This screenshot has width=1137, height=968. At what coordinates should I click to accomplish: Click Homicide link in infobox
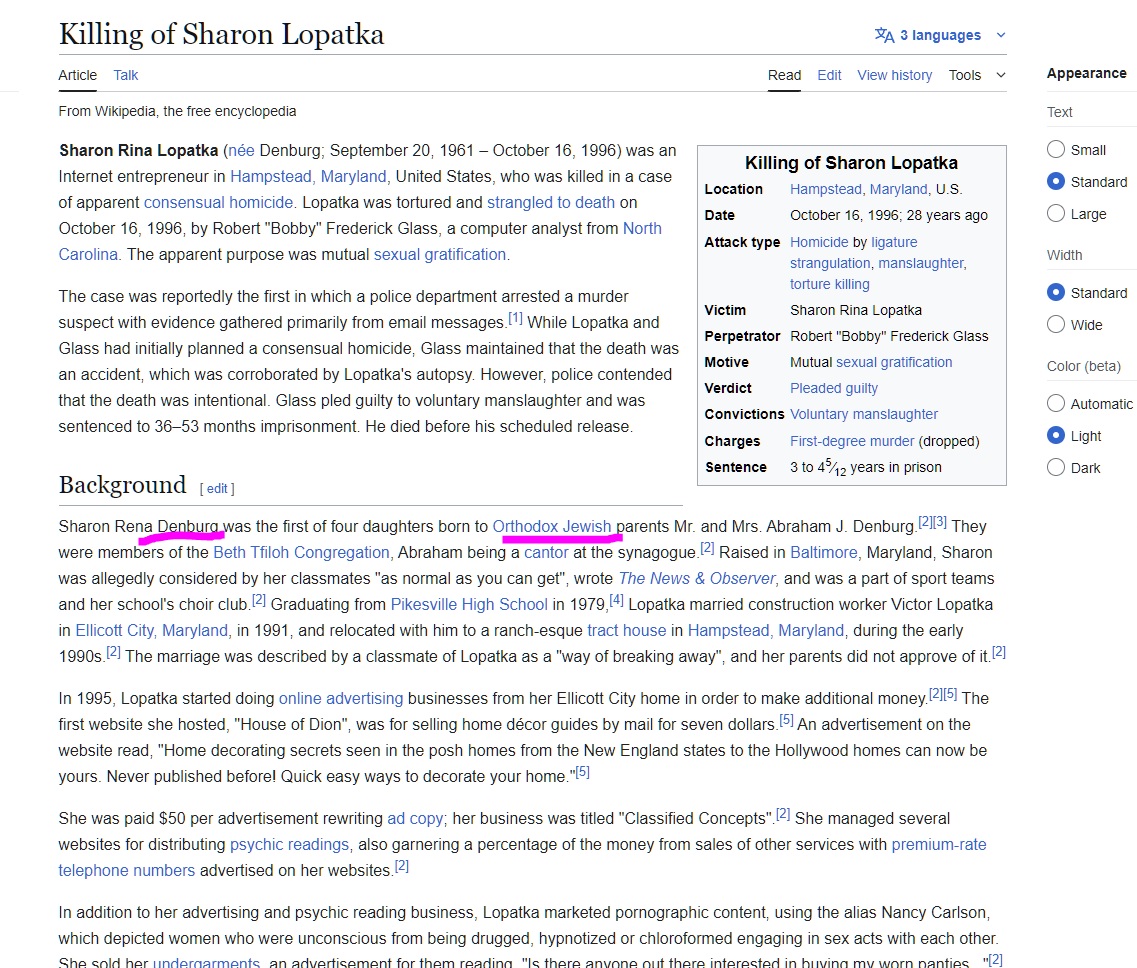[x=819, y=242]
